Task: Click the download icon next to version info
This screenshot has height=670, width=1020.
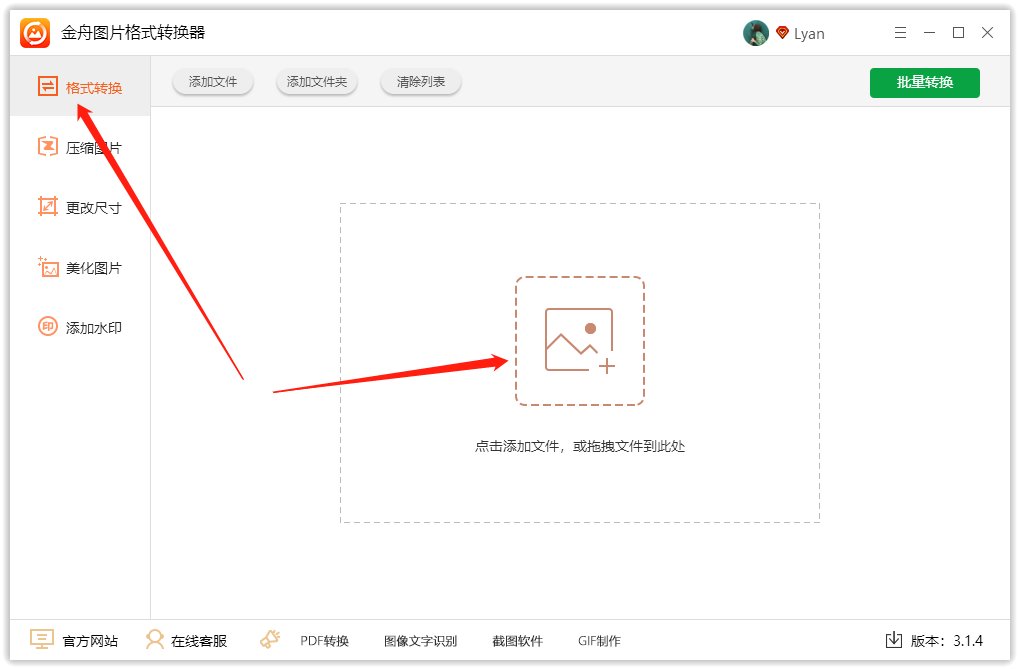Action: [894, 641]
